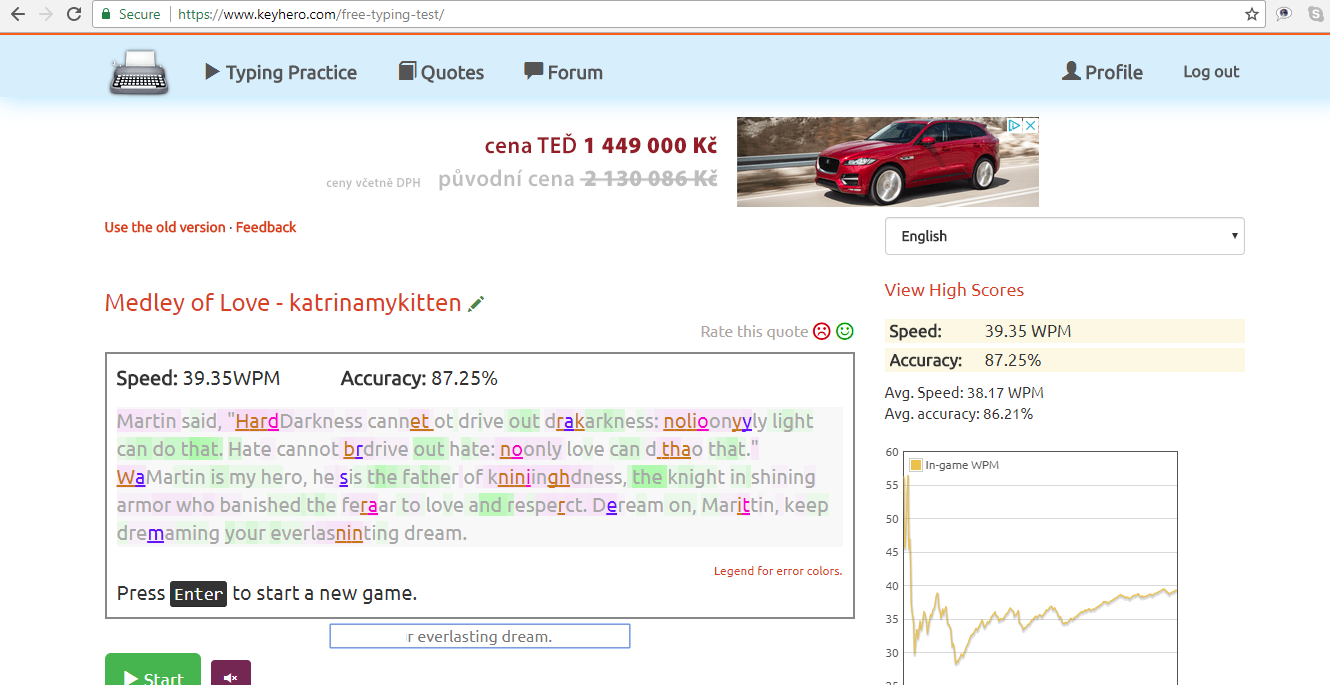Click the pencil edit icon beside the quote title
Image resolution: width=1330 pixels, height=685 pixels.
(x=476, y=303)
